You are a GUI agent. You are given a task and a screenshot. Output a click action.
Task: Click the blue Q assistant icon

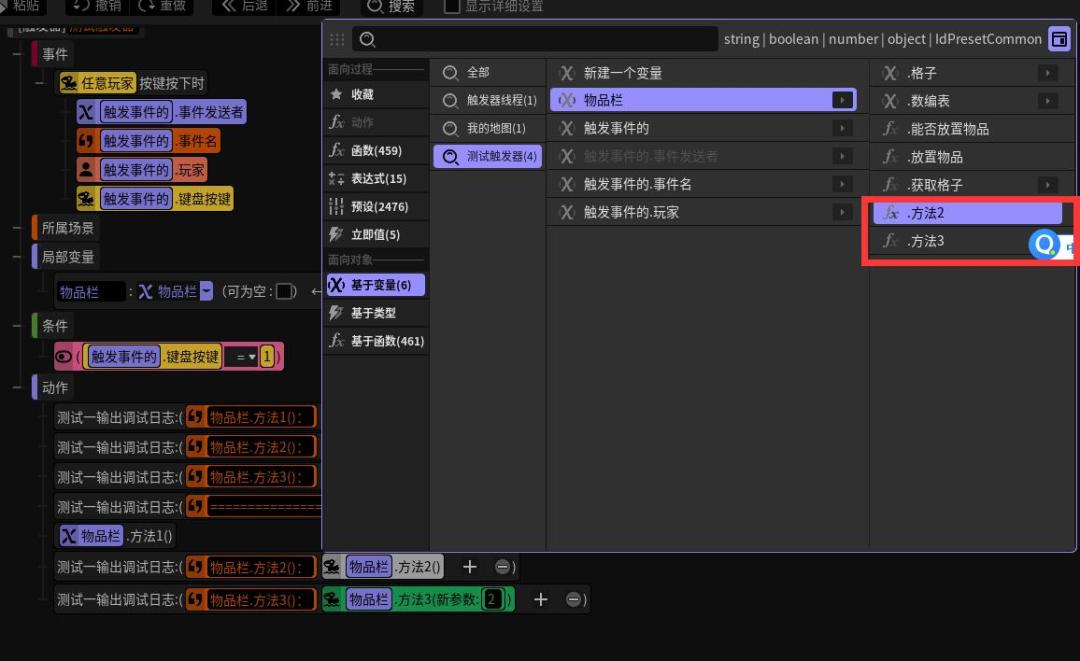click(1045, 244)
